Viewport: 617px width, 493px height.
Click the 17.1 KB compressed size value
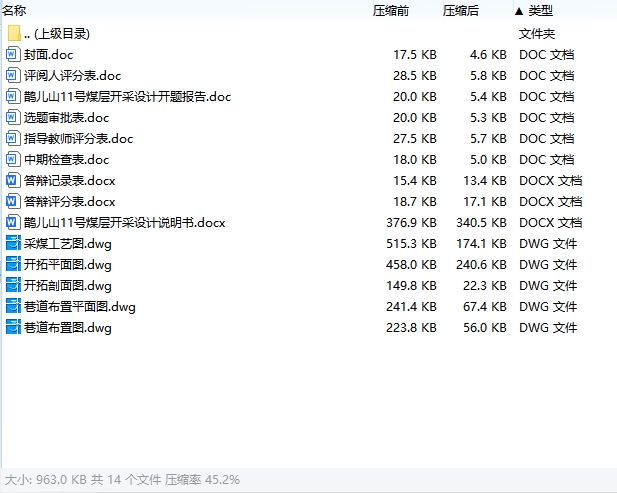click(x=485, y=202)
